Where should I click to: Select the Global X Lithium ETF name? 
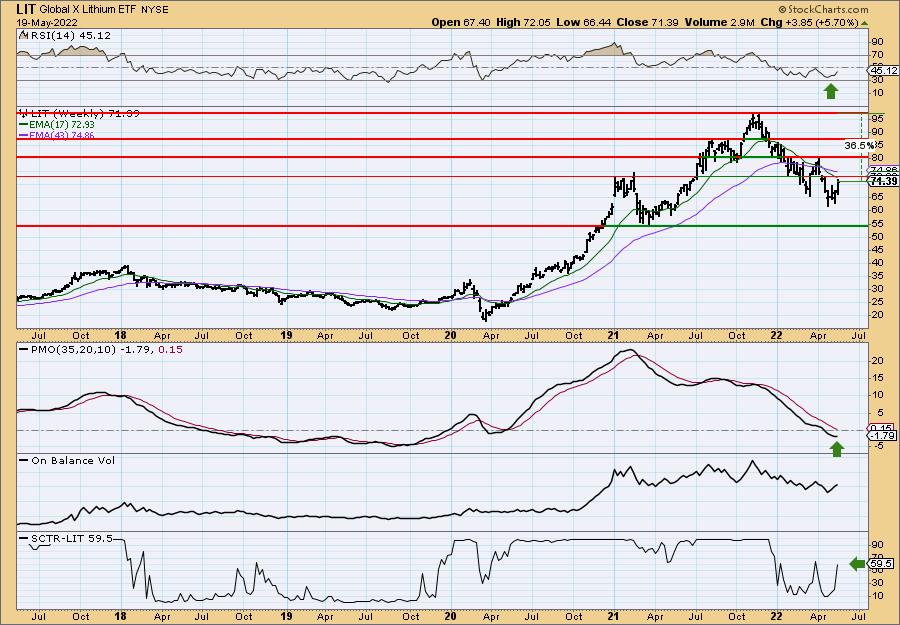[88, 10]
